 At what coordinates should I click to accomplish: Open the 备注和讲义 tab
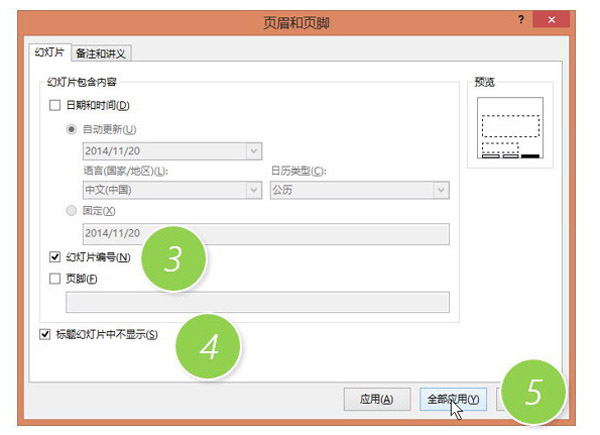(x=101, y=53)
